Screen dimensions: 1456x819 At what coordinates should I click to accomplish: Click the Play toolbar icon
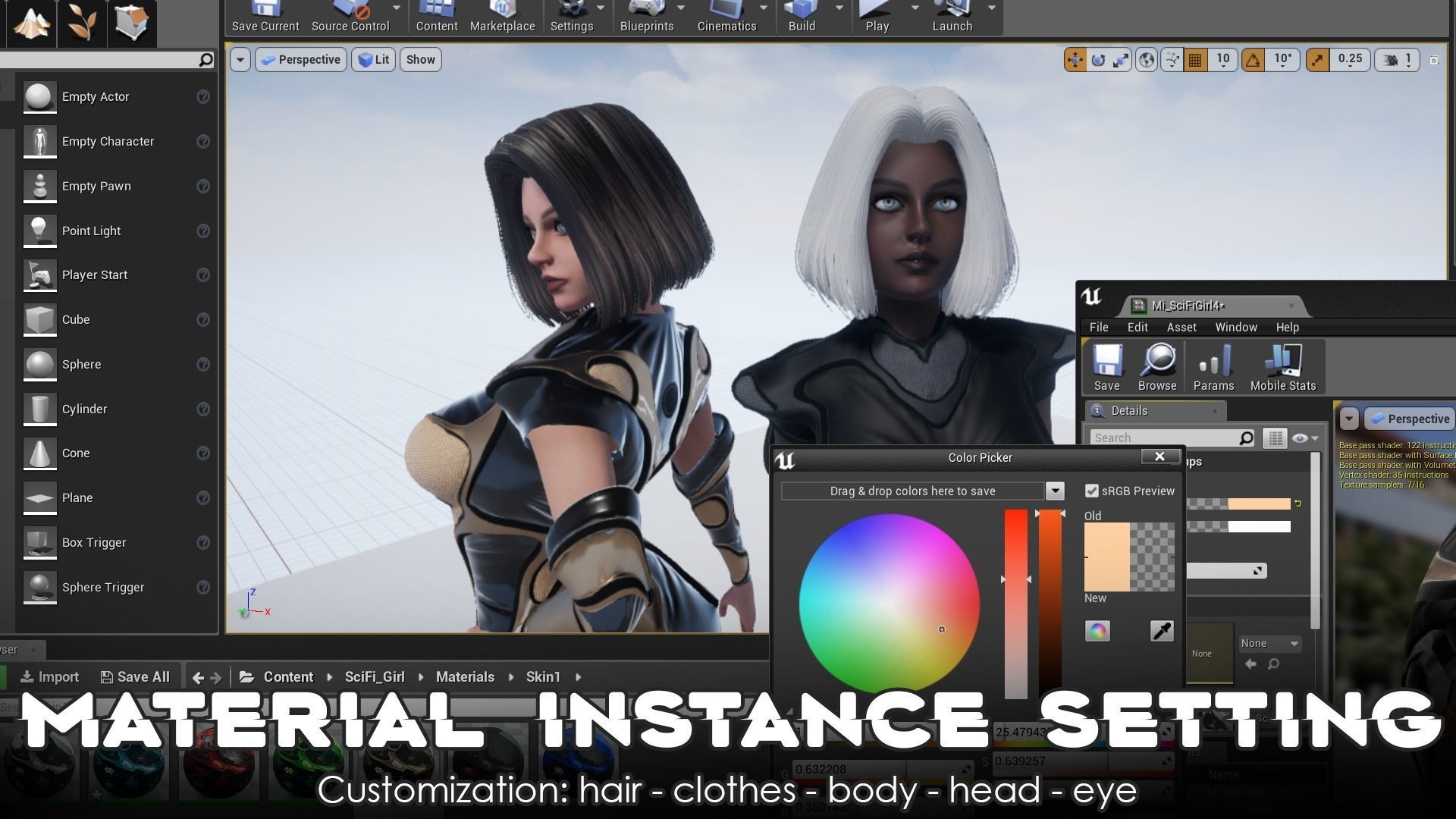tap(877, 17)
